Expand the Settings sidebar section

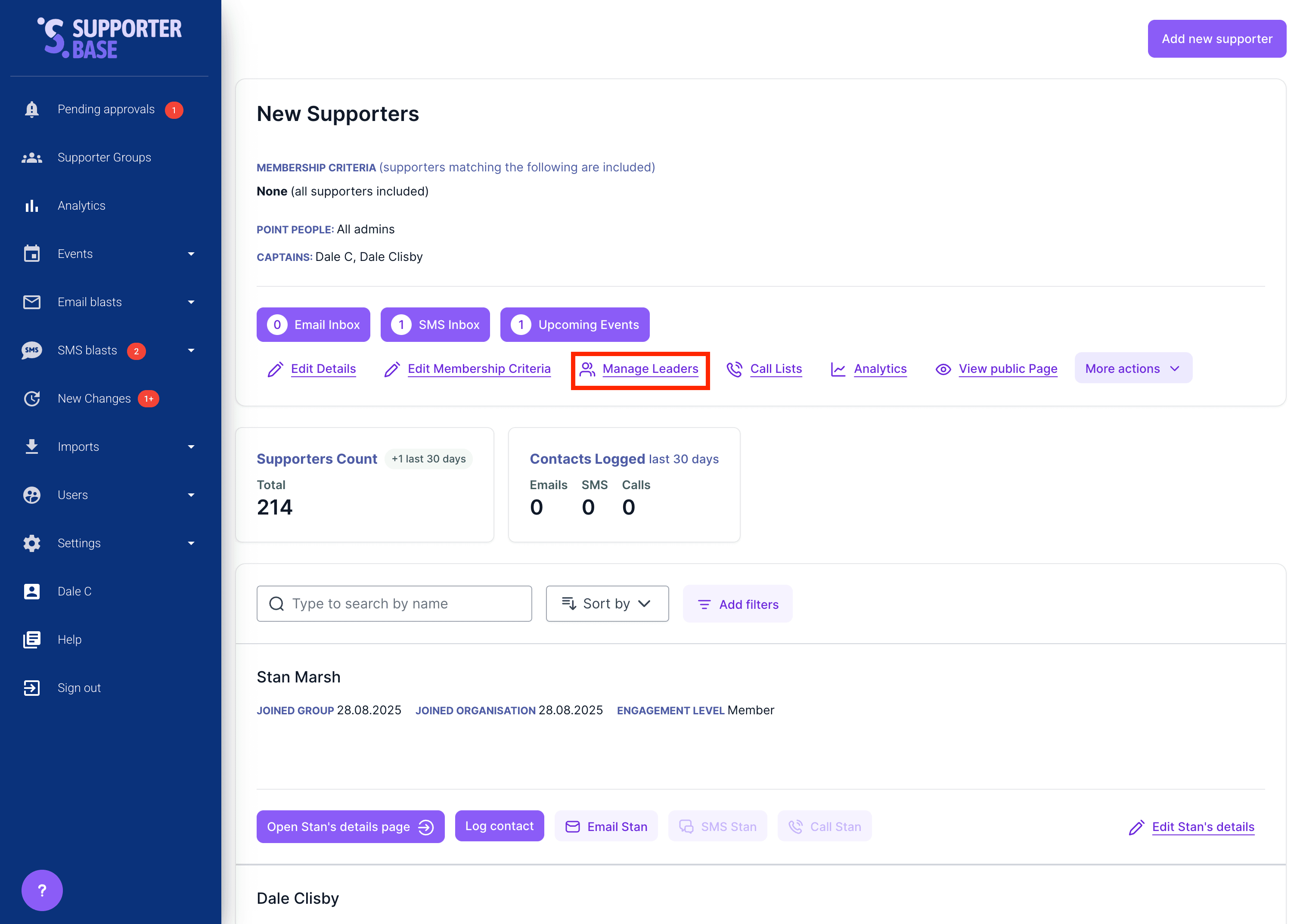click(191, 543)
